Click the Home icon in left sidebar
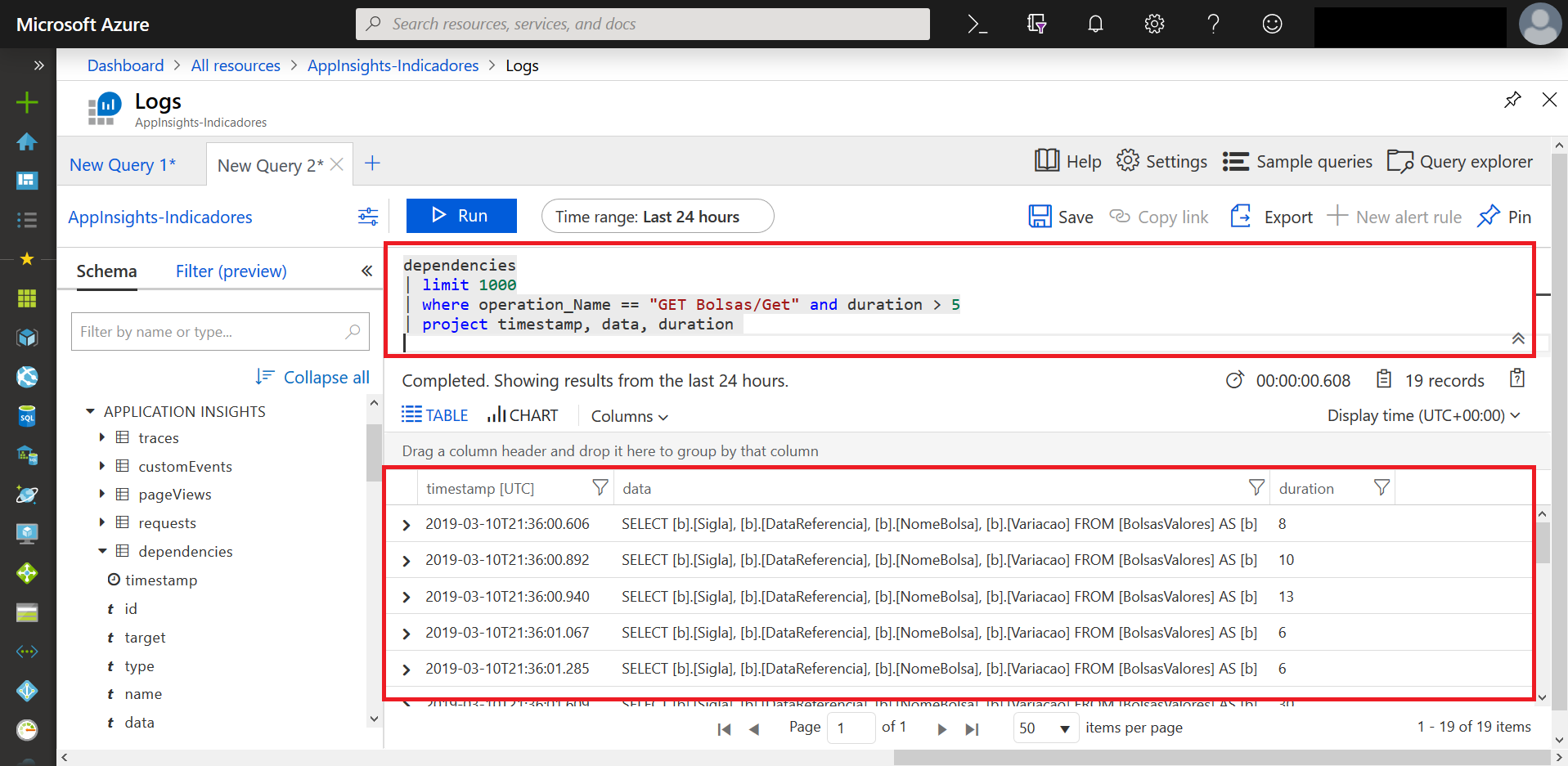1568x766 pixels. [x=27, y=141]
